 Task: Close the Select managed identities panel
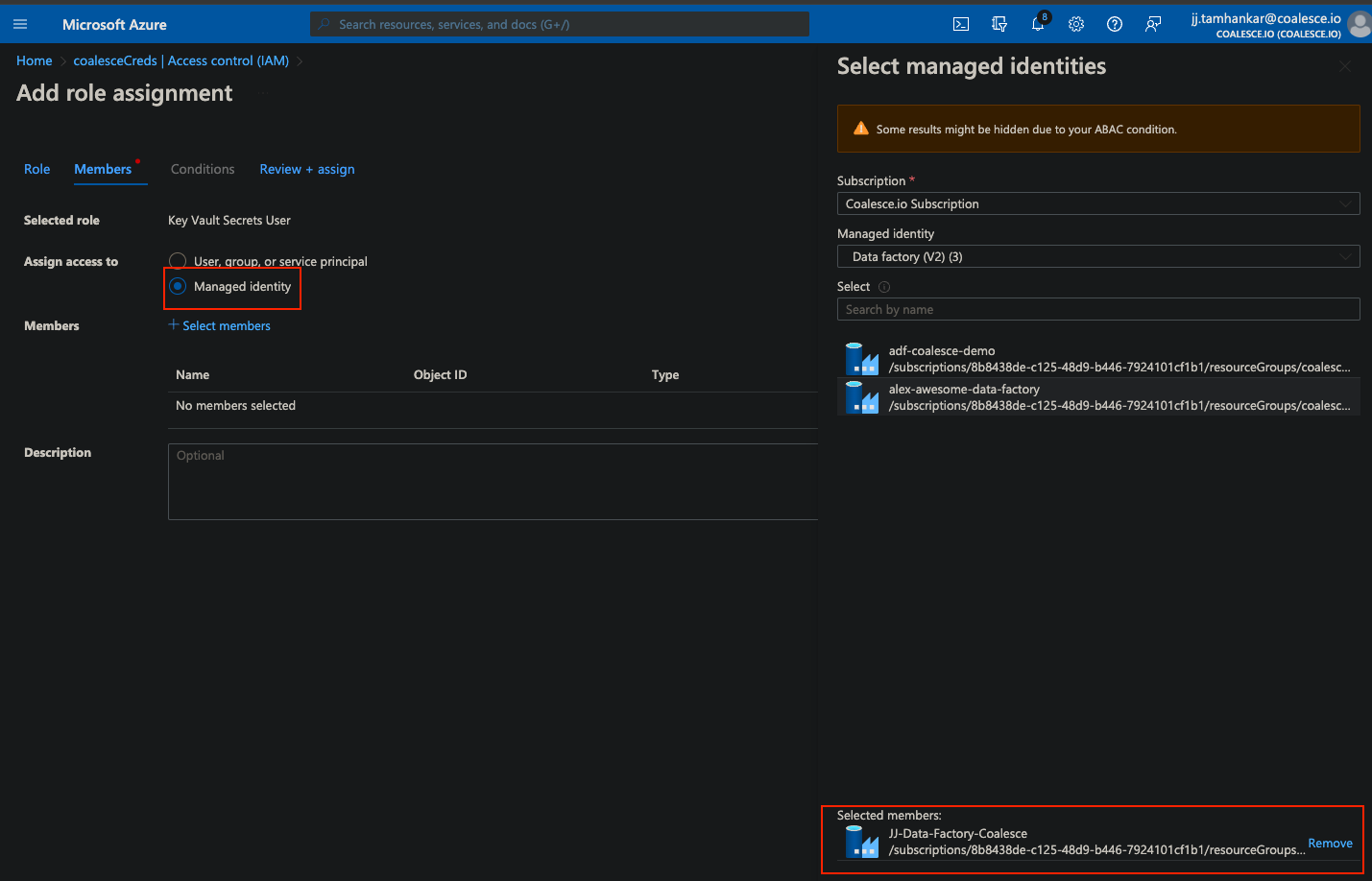(x=1345, y=66)
